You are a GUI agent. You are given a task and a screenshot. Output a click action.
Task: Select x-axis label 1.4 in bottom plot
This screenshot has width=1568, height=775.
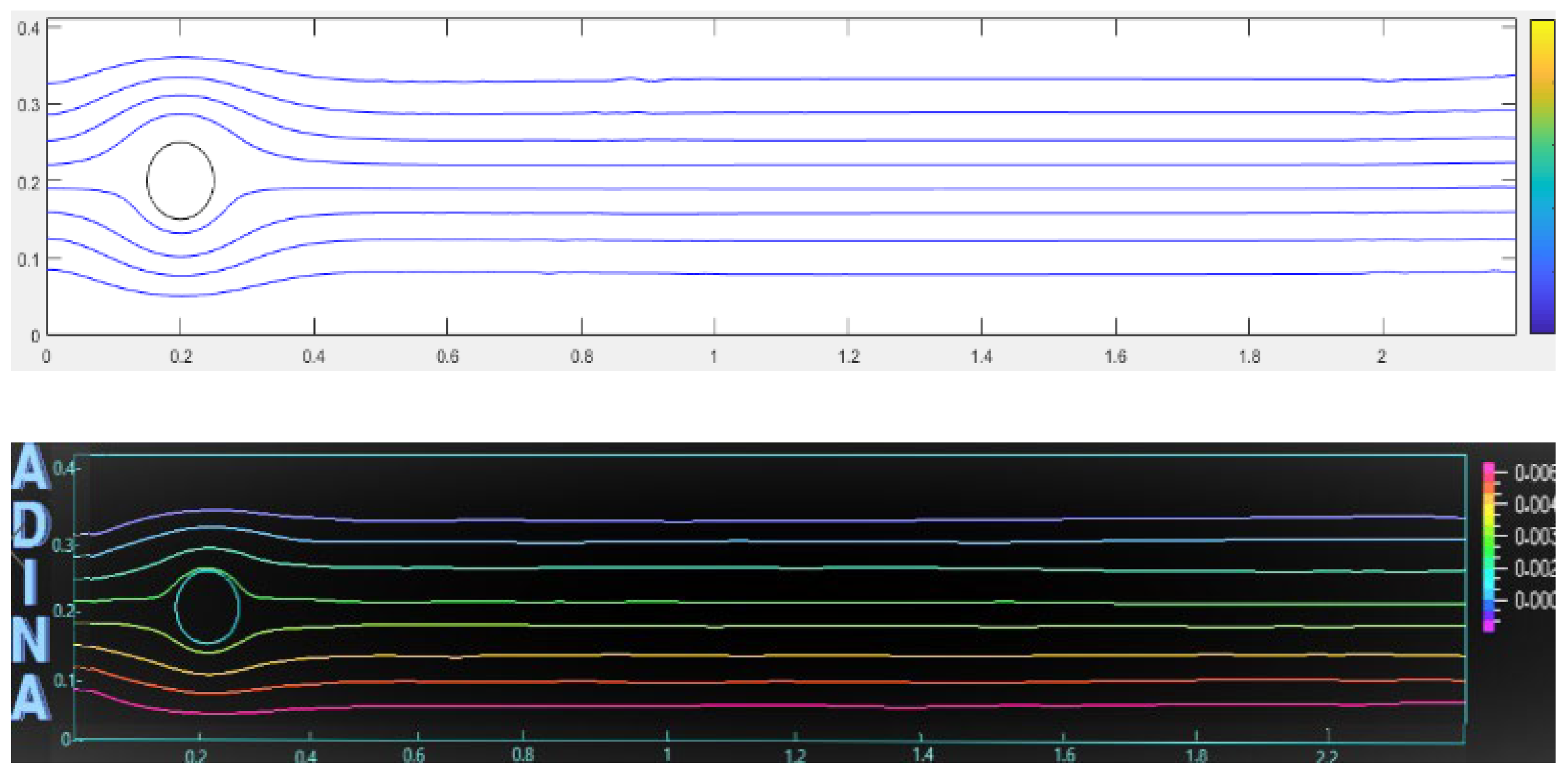[x=923, y=755]
